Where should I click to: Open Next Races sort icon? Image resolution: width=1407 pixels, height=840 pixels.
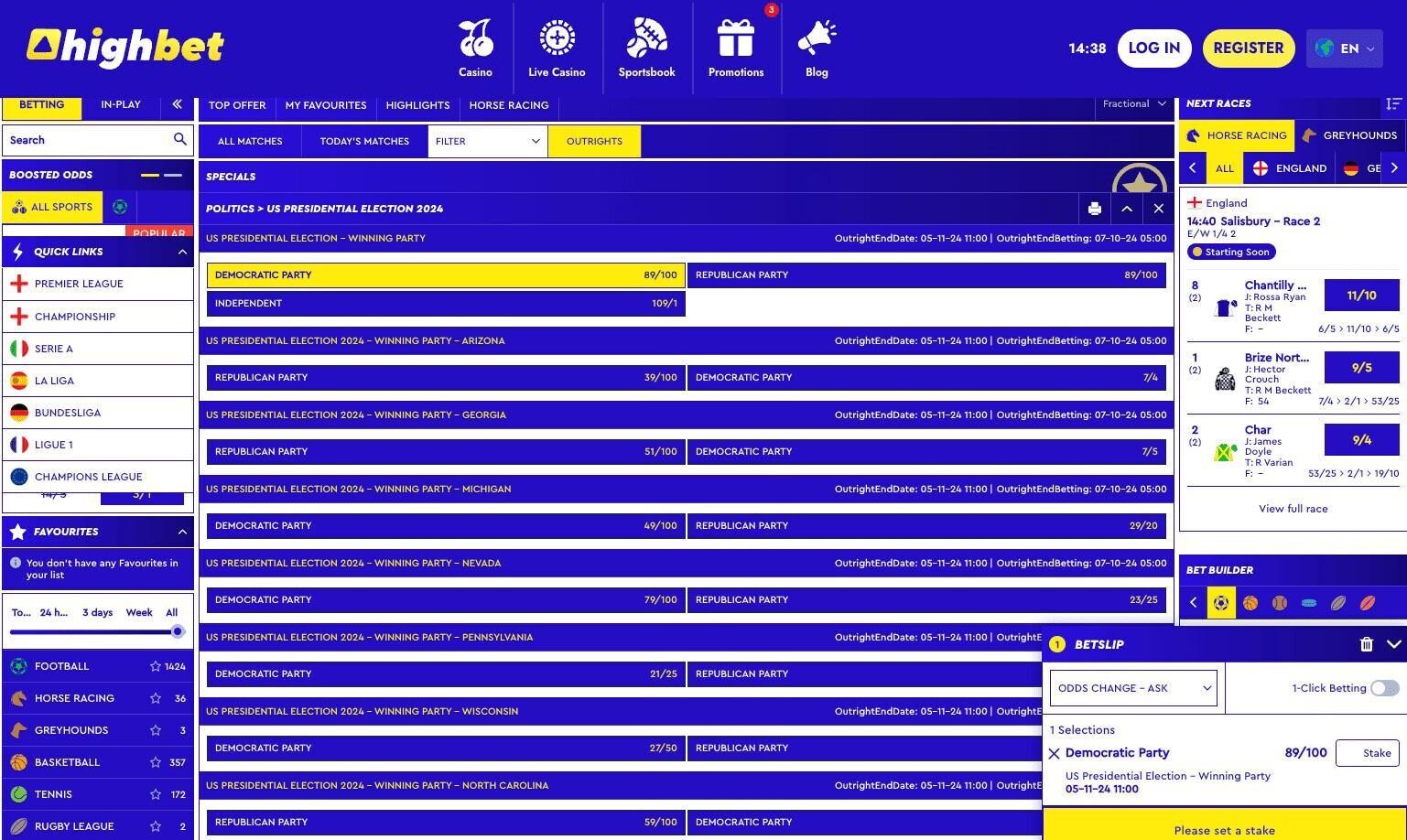coord(1393,103)
